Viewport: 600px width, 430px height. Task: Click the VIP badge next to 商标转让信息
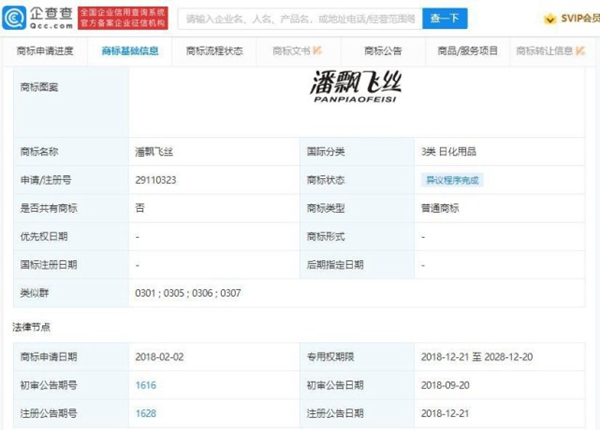580,50
